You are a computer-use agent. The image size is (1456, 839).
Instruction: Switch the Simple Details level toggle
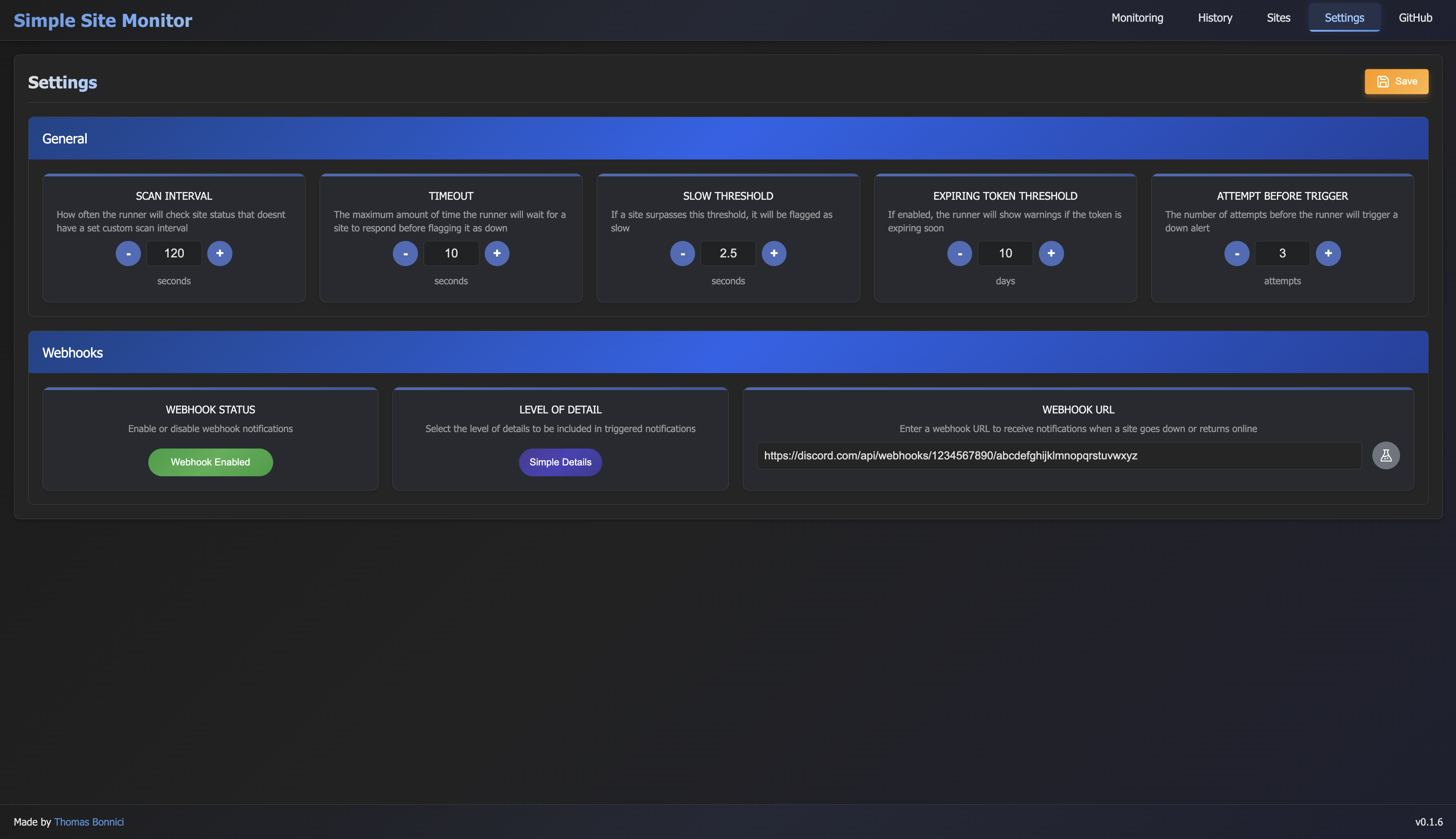point(560,462)
